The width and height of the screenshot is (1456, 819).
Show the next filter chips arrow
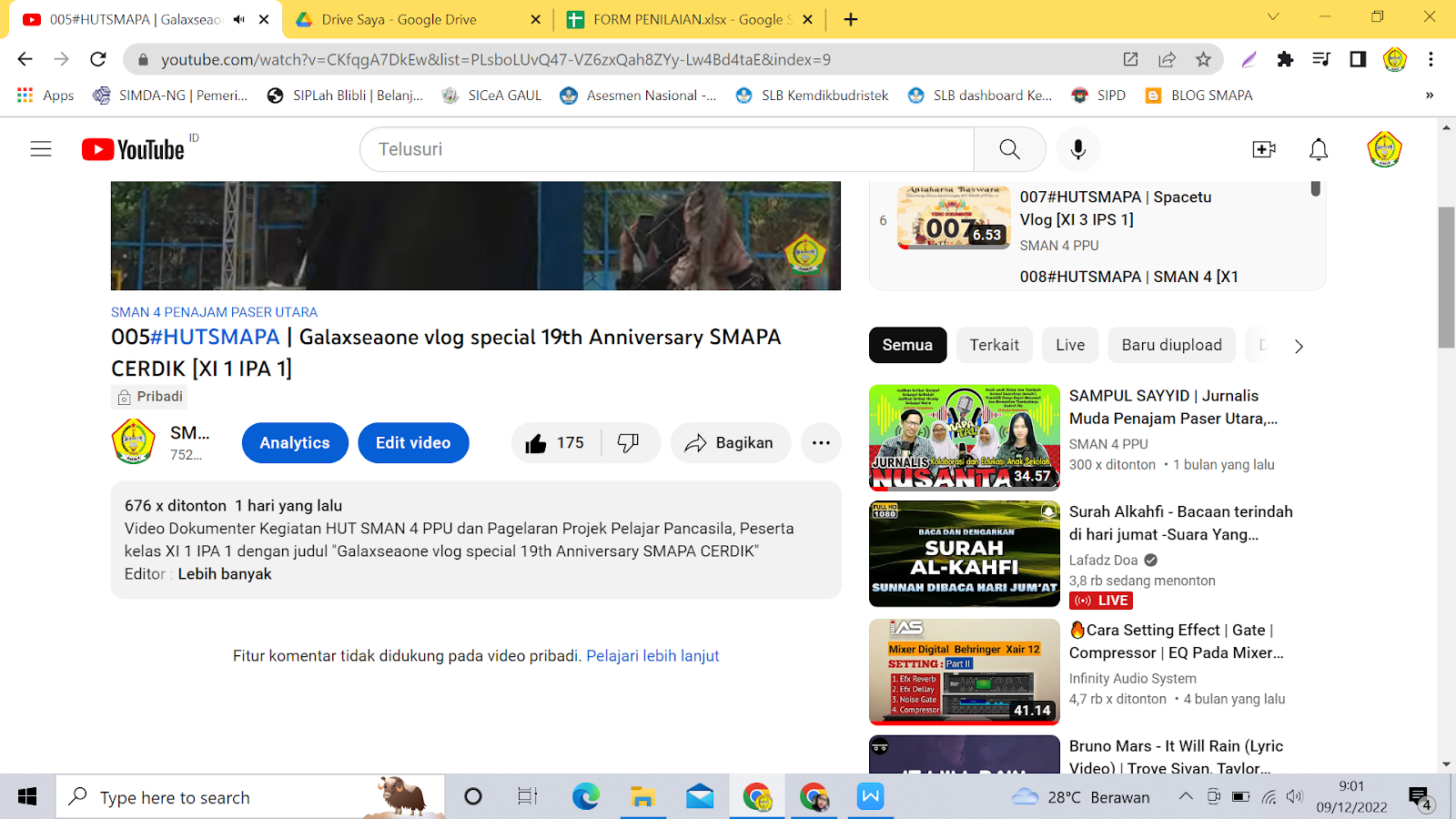(x=1299, y=346)
